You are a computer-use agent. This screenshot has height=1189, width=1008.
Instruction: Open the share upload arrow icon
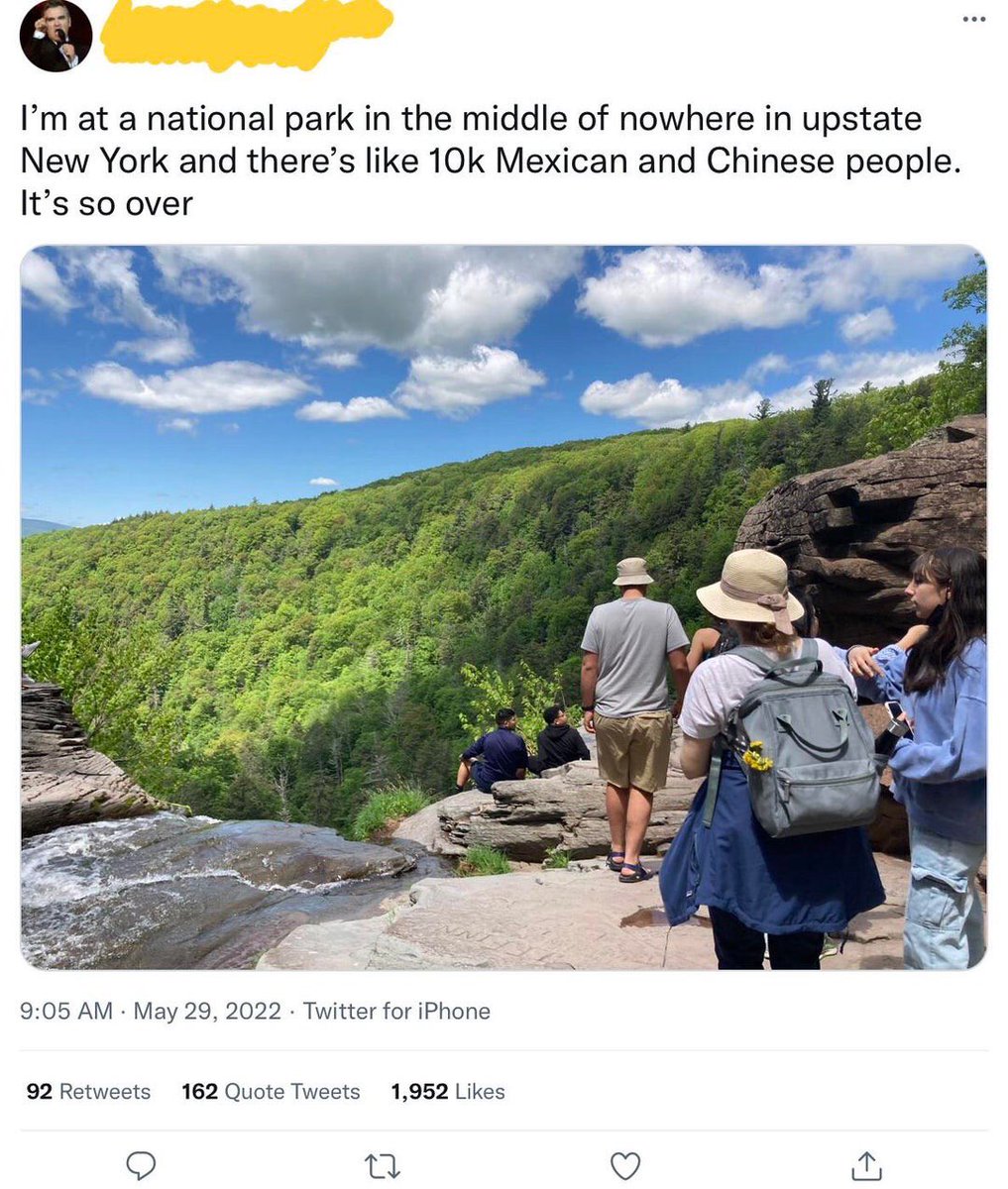tap(866, 1165)
